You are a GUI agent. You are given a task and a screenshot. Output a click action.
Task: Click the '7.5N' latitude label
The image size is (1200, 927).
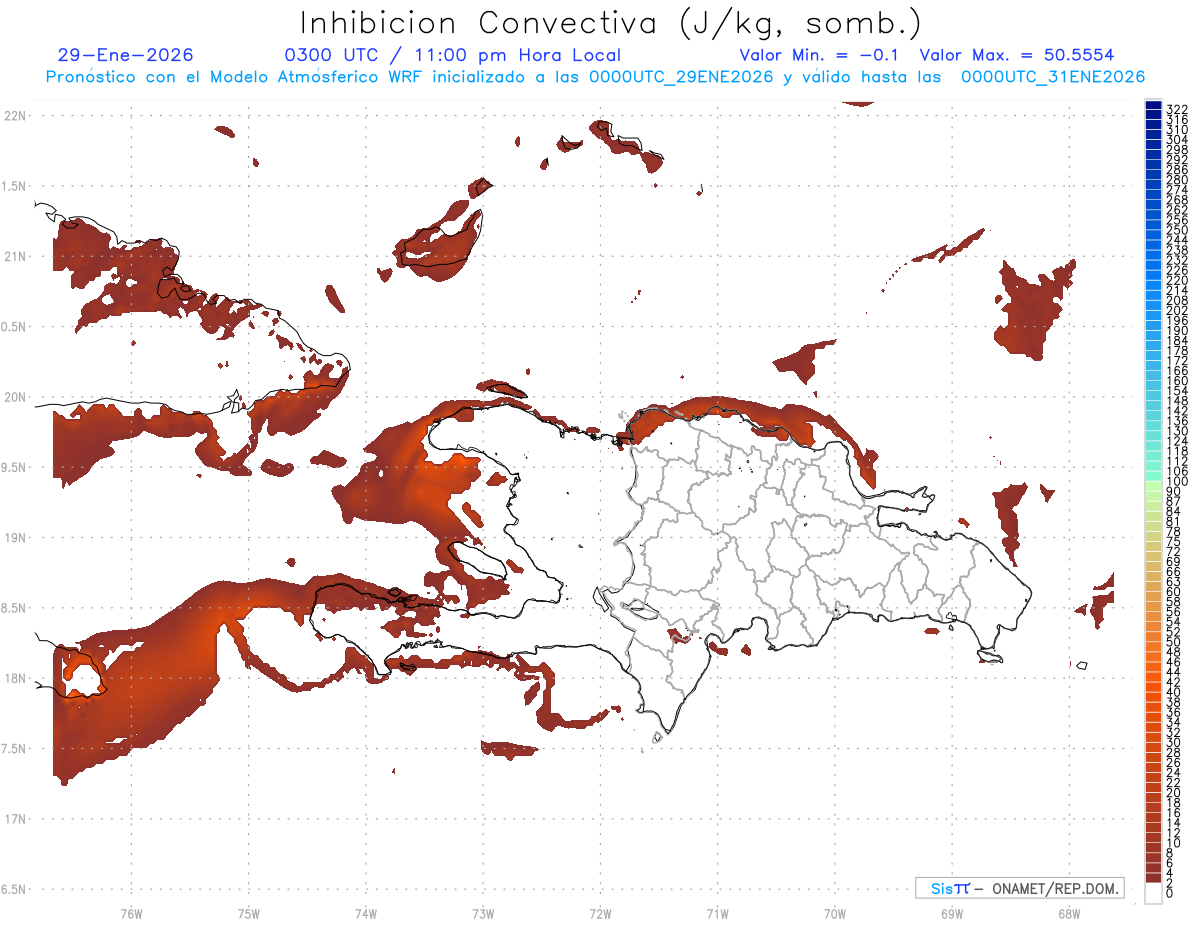(15, 748)
